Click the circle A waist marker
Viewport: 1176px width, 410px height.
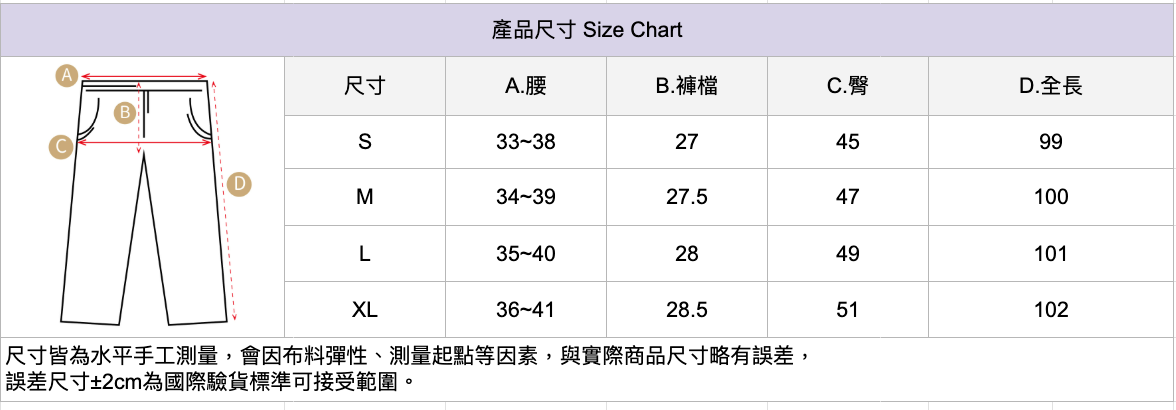coord(67,75)
